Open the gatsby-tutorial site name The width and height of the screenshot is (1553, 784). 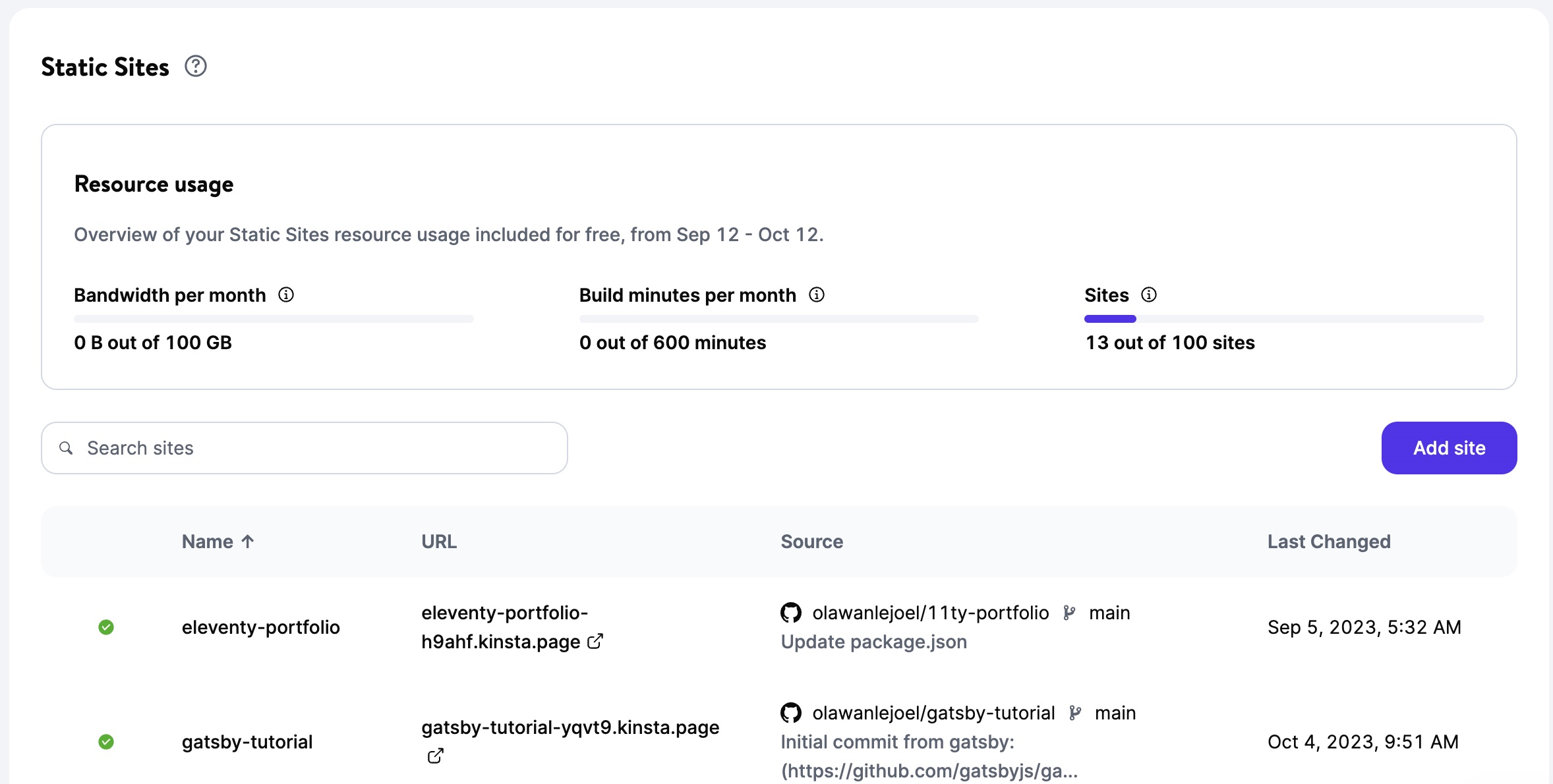tap(247, 742)
